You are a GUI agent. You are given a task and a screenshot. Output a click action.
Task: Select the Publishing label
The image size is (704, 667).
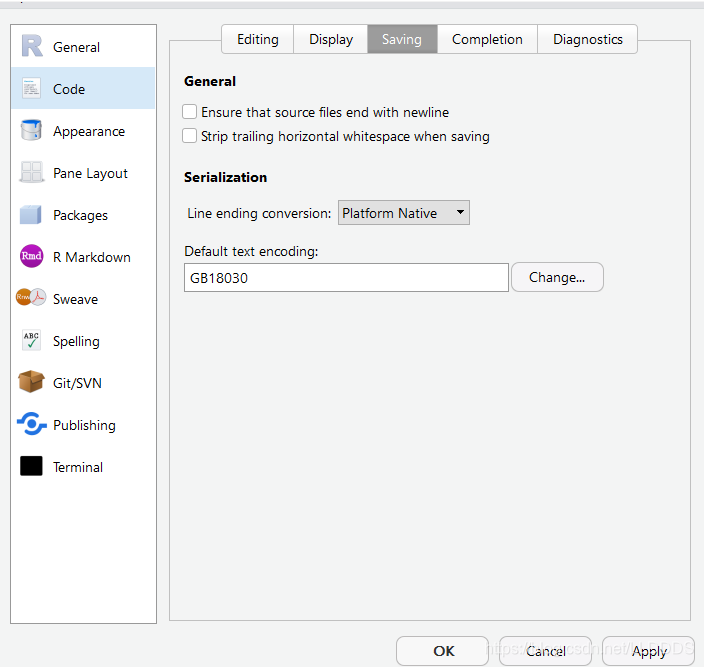pyautogui.click(x=84, y=426)
